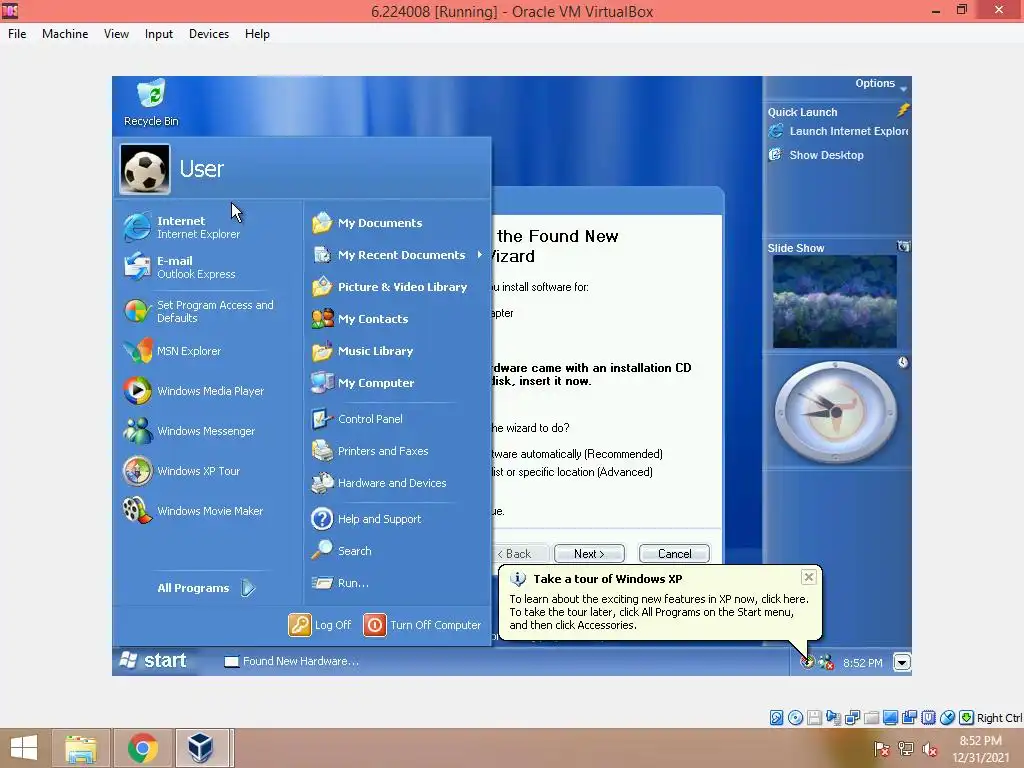The width and height of the screenshot is (1024, 768).
Task: Click the Quick Launch lightning icon
Action: click(x=903, y=110)
